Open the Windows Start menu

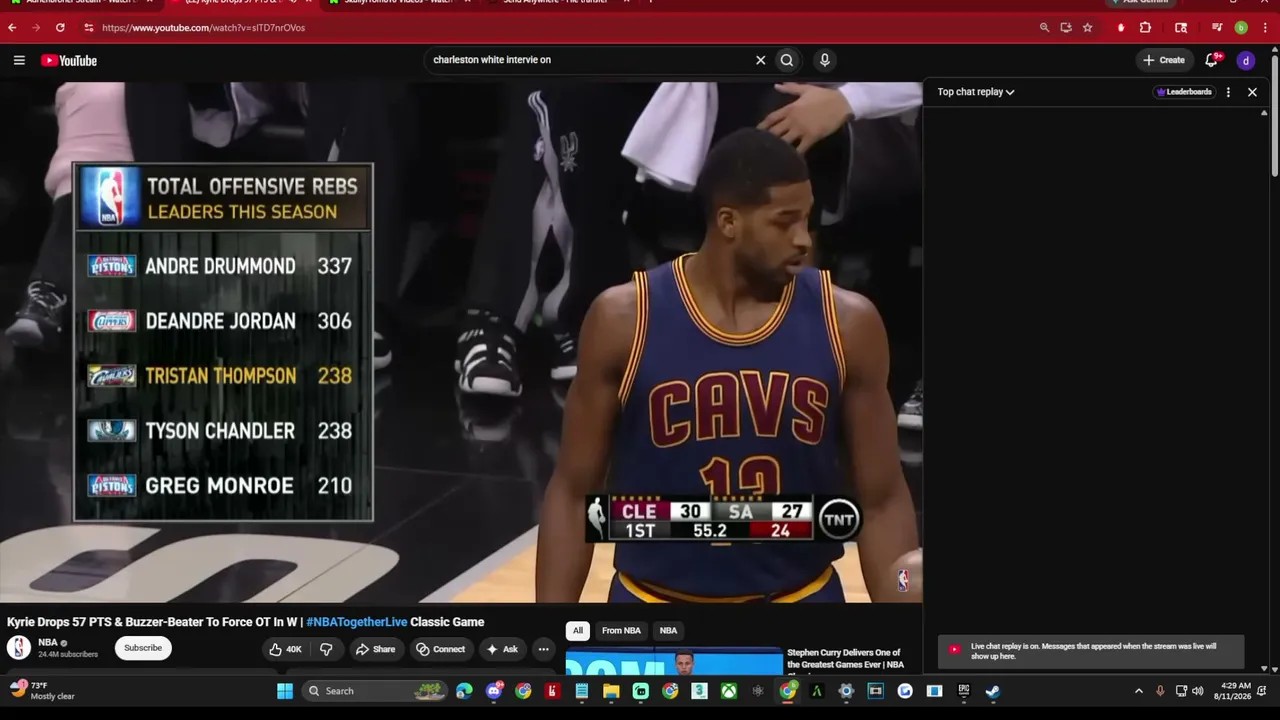(285, 691)
